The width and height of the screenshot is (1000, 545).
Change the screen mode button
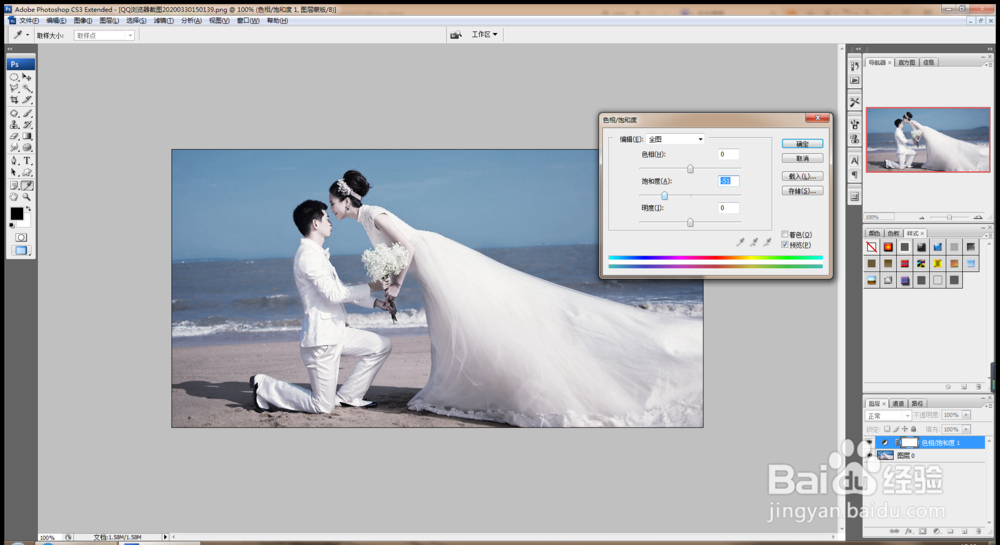21,251
